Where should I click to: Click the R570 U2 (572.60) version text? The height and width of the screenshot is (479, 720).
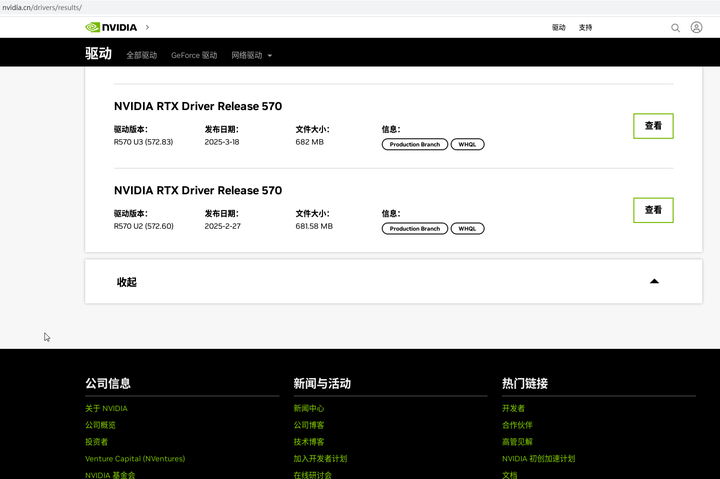pos(144,226)
